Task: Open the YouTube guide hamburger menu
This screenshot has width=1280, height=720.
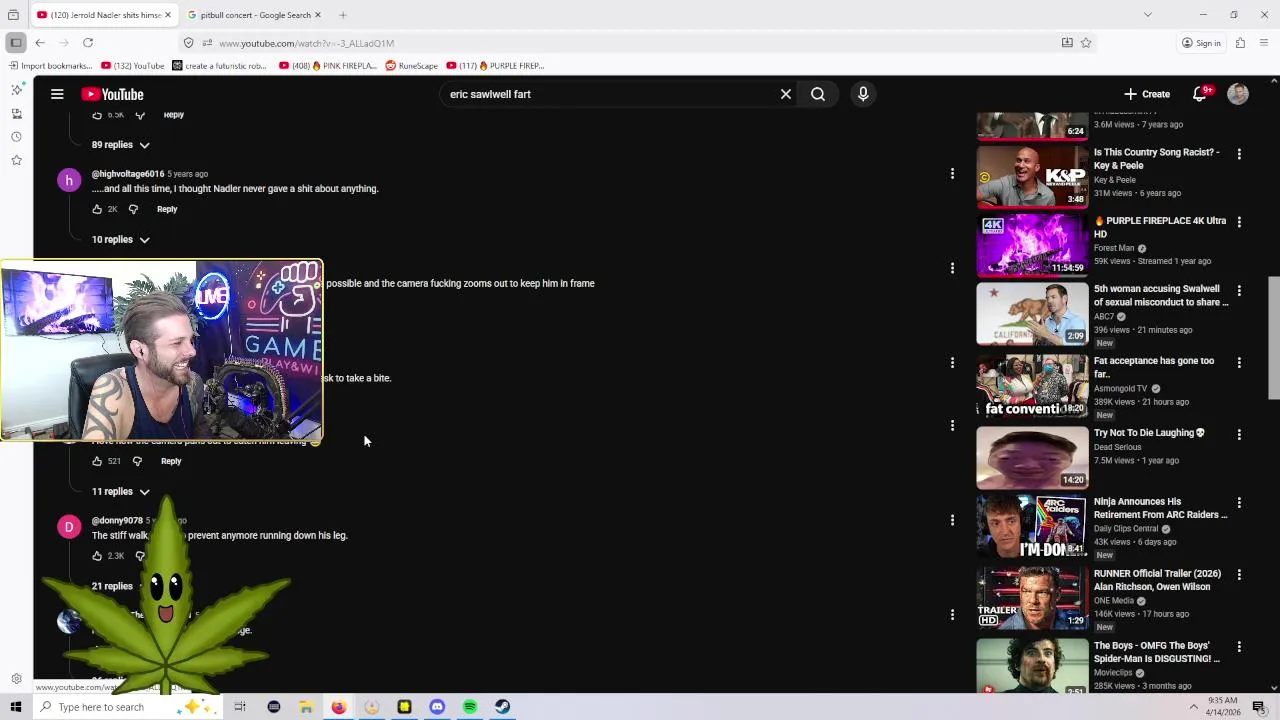Action: [57, 94]
